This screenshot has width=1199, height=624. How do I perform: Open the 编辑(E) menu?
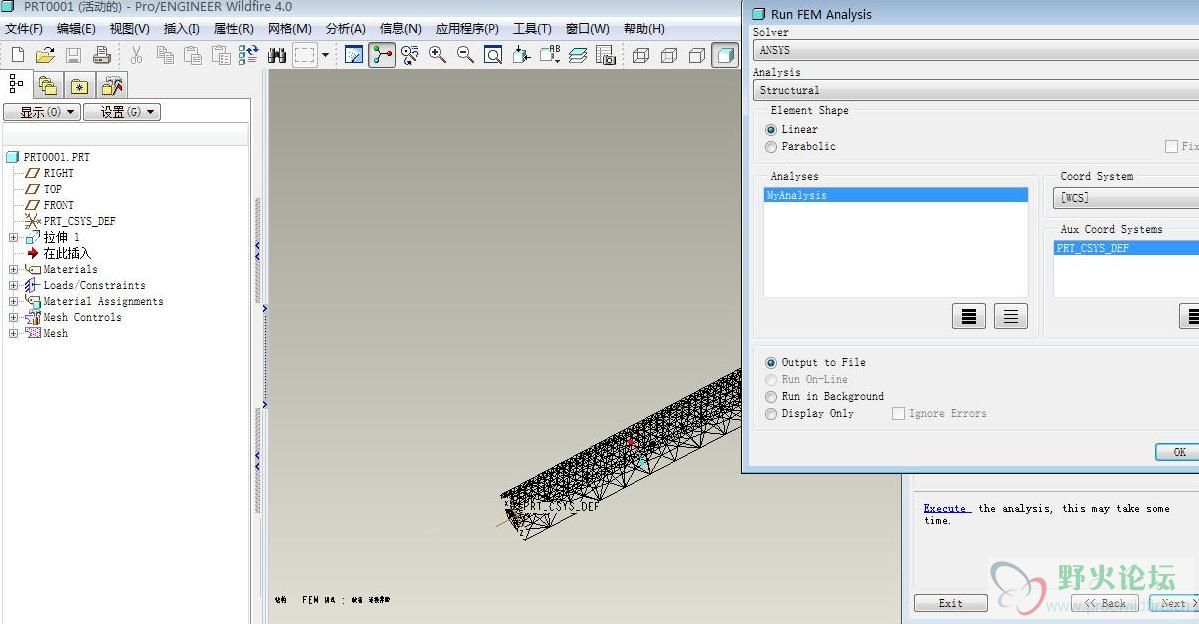76,29
